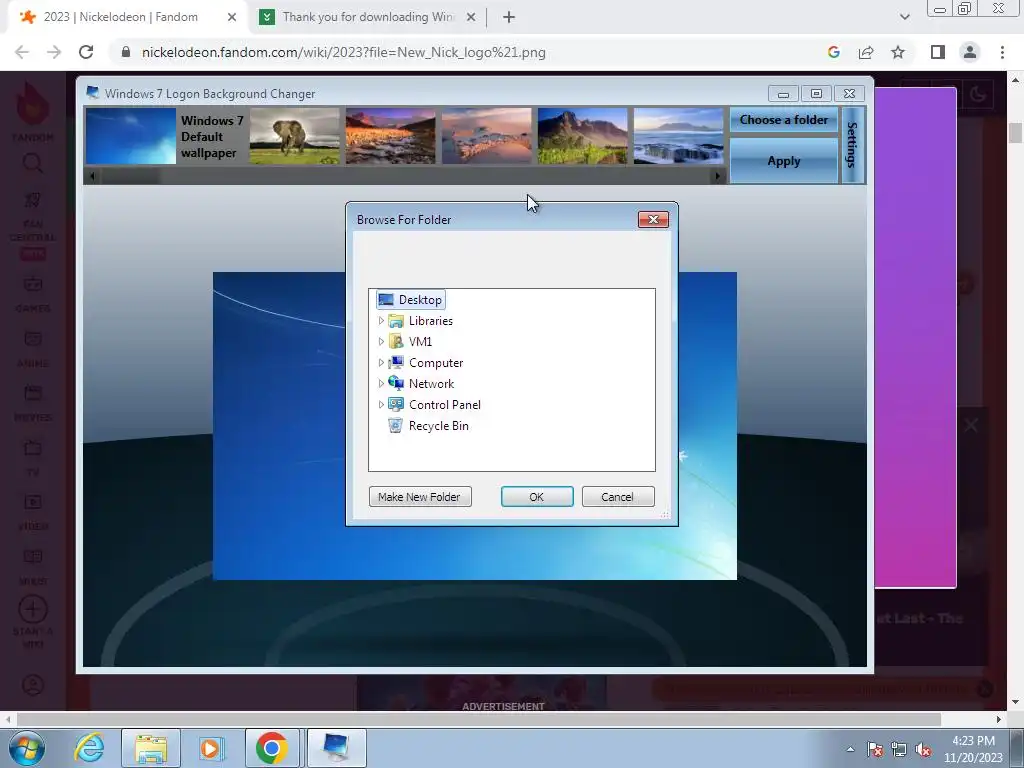Open Windows Explorer from taskbar

[151, 748]
